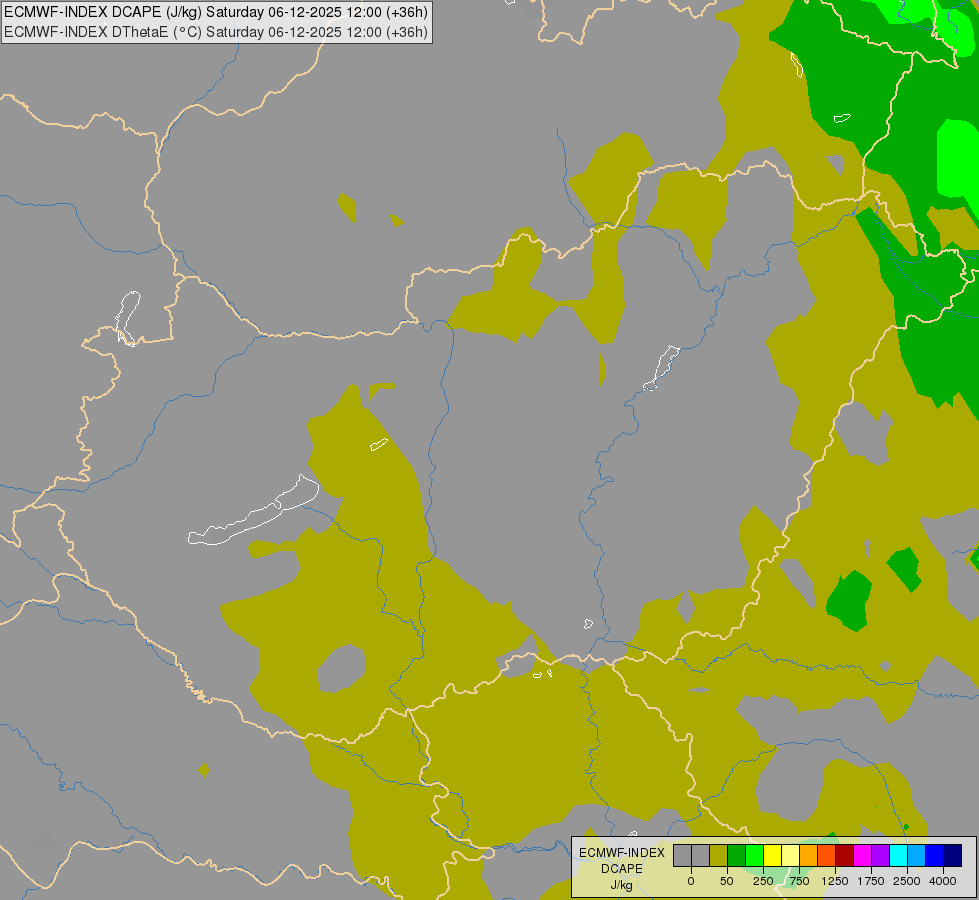This screenshot has height=900, width=979.
Task: Select the pale yellow legend swatch
Action: coord(791,856)
